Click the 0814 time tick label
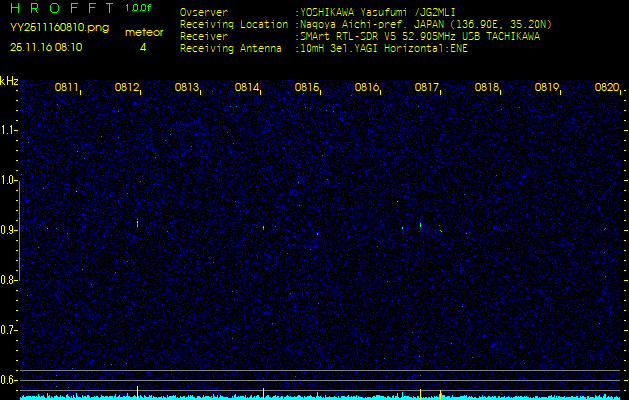629x400 pixels. [x=247, y=88]
